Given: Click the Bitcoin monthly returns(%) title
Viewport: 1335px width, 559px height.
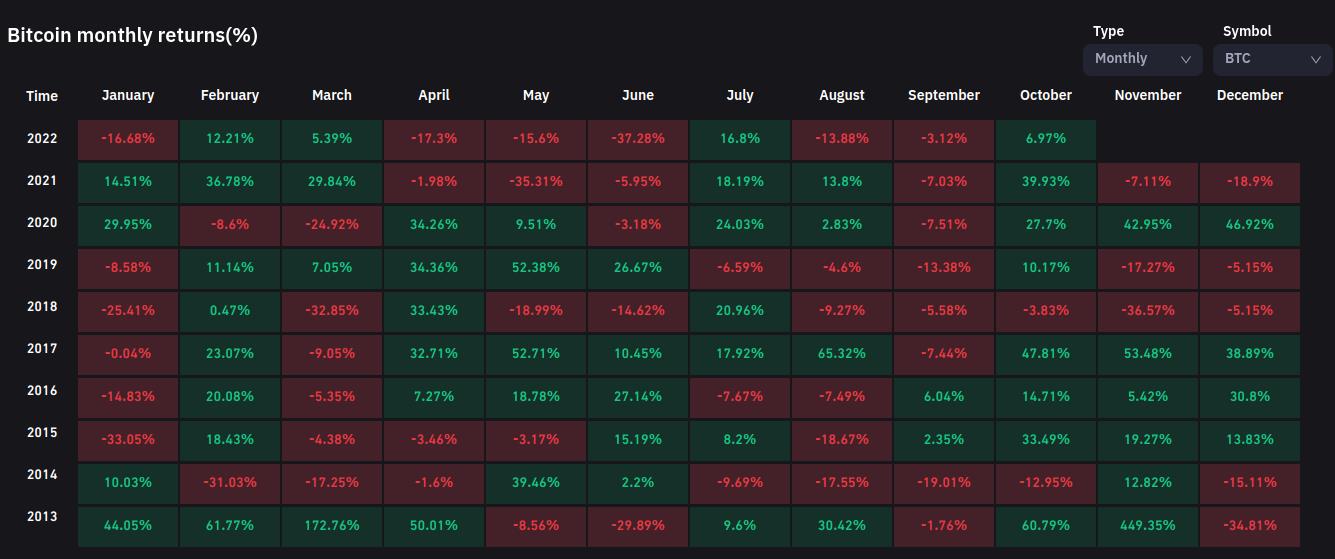Looking at the screenshot, I should point(132,36).
